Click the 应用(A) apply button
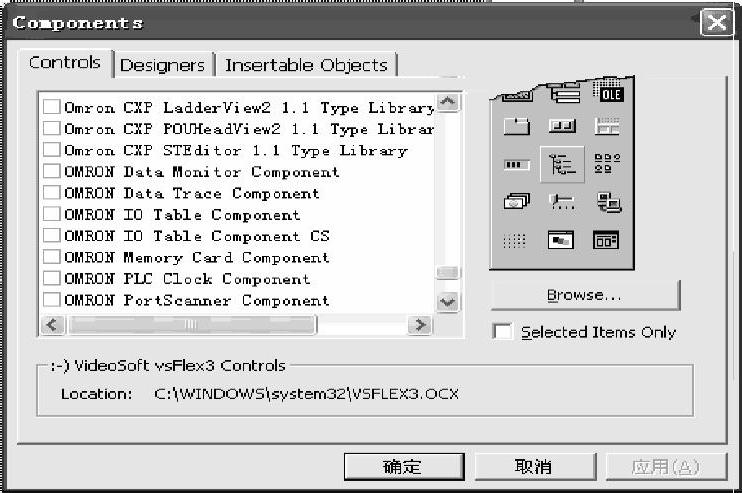This screenshot has width=742, height=493. tap(665, 467)
